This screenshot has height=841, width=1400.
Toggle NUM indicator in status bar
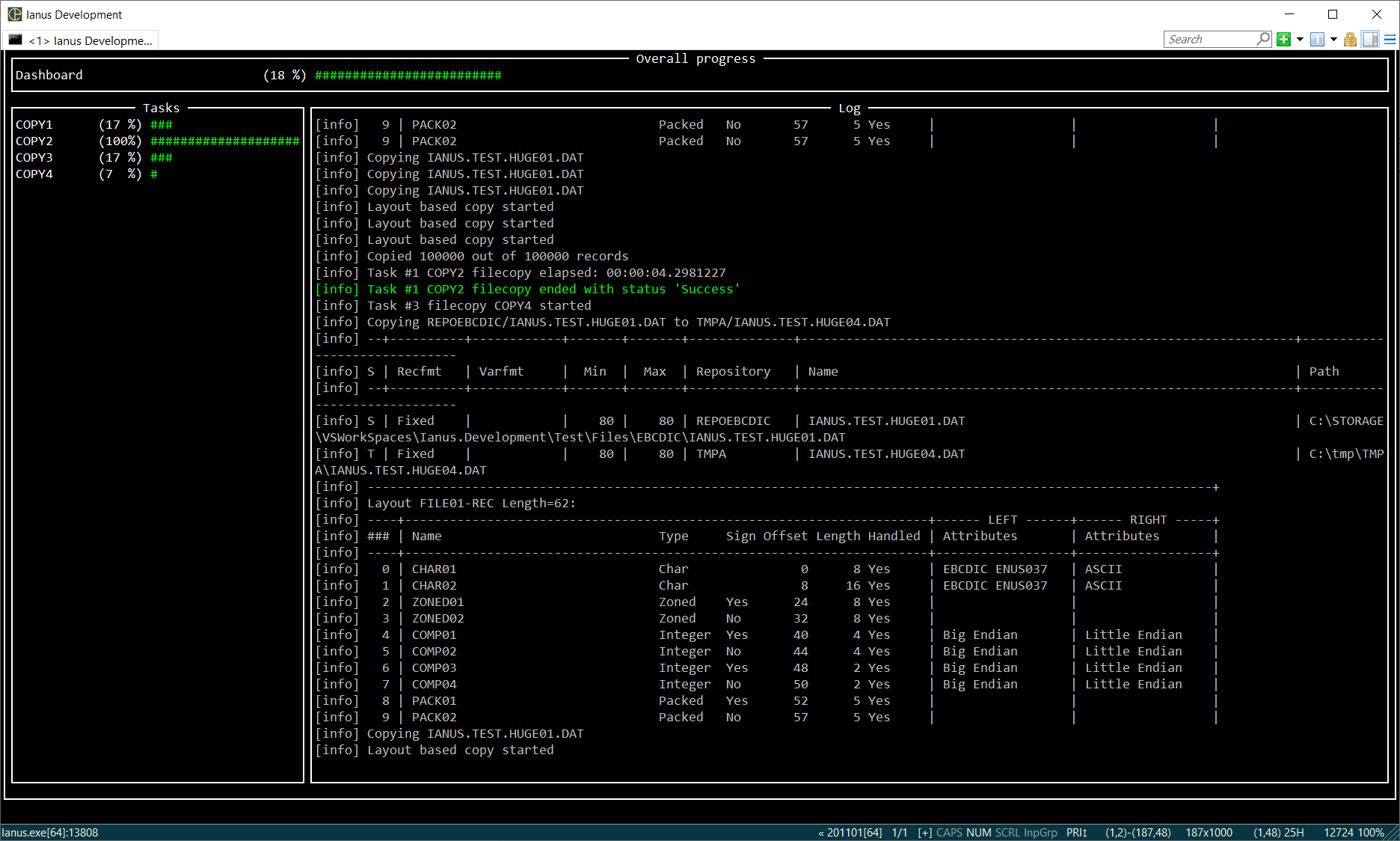[x=979, y=833]
